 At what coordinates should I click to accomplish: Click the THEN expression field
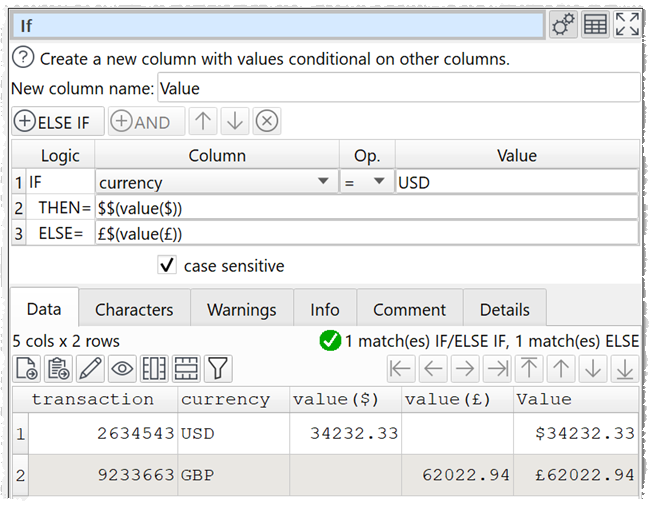pos(366,208)
